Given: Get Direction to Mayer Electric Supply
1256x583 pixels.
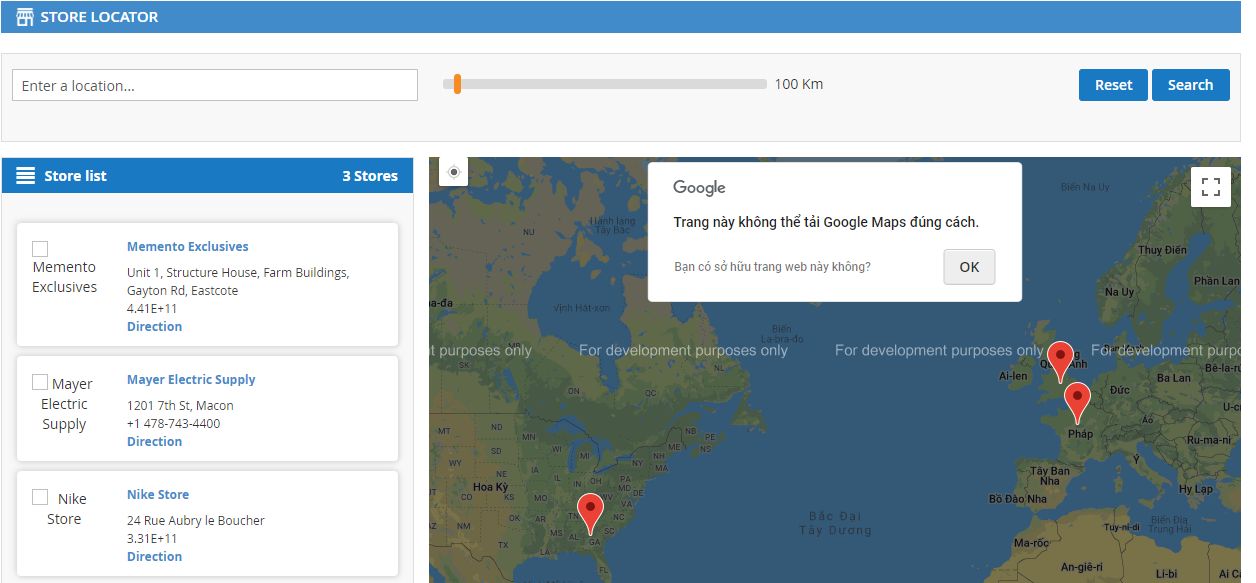Looking at the screenshot, I should pos(154,442).
